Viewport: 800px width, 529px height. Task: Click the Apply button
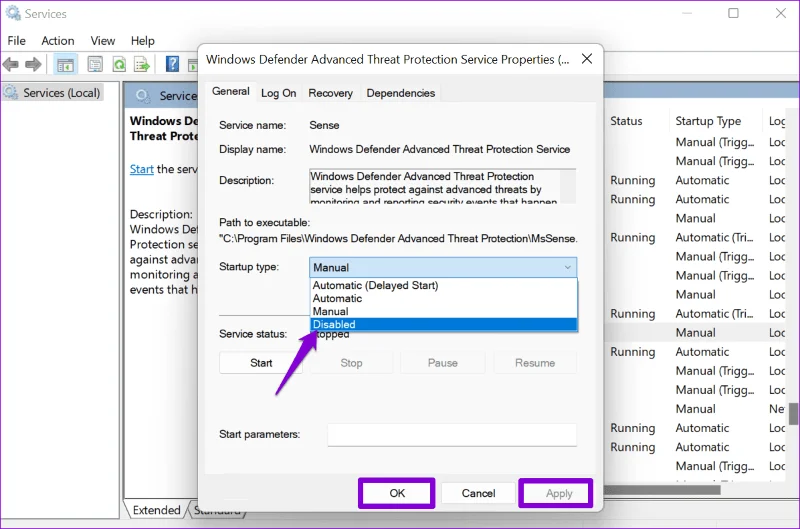556,493
